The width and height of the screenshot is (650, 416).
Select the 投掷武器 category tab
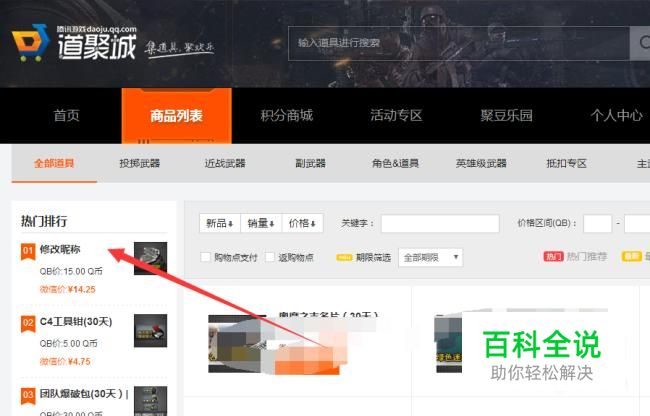140,163
